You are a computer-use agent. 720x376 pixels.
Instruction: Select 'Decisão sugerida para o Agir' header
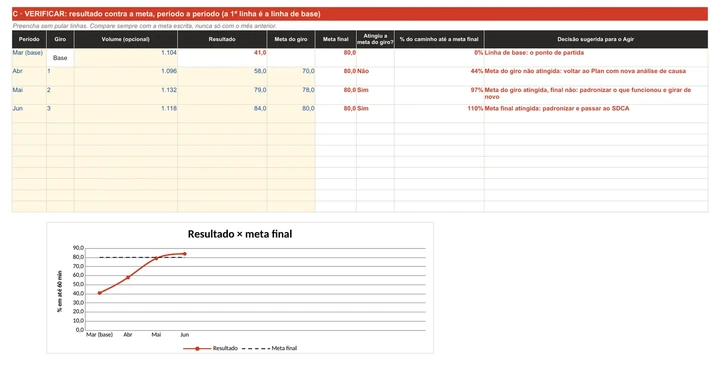(x=596, y=39)
